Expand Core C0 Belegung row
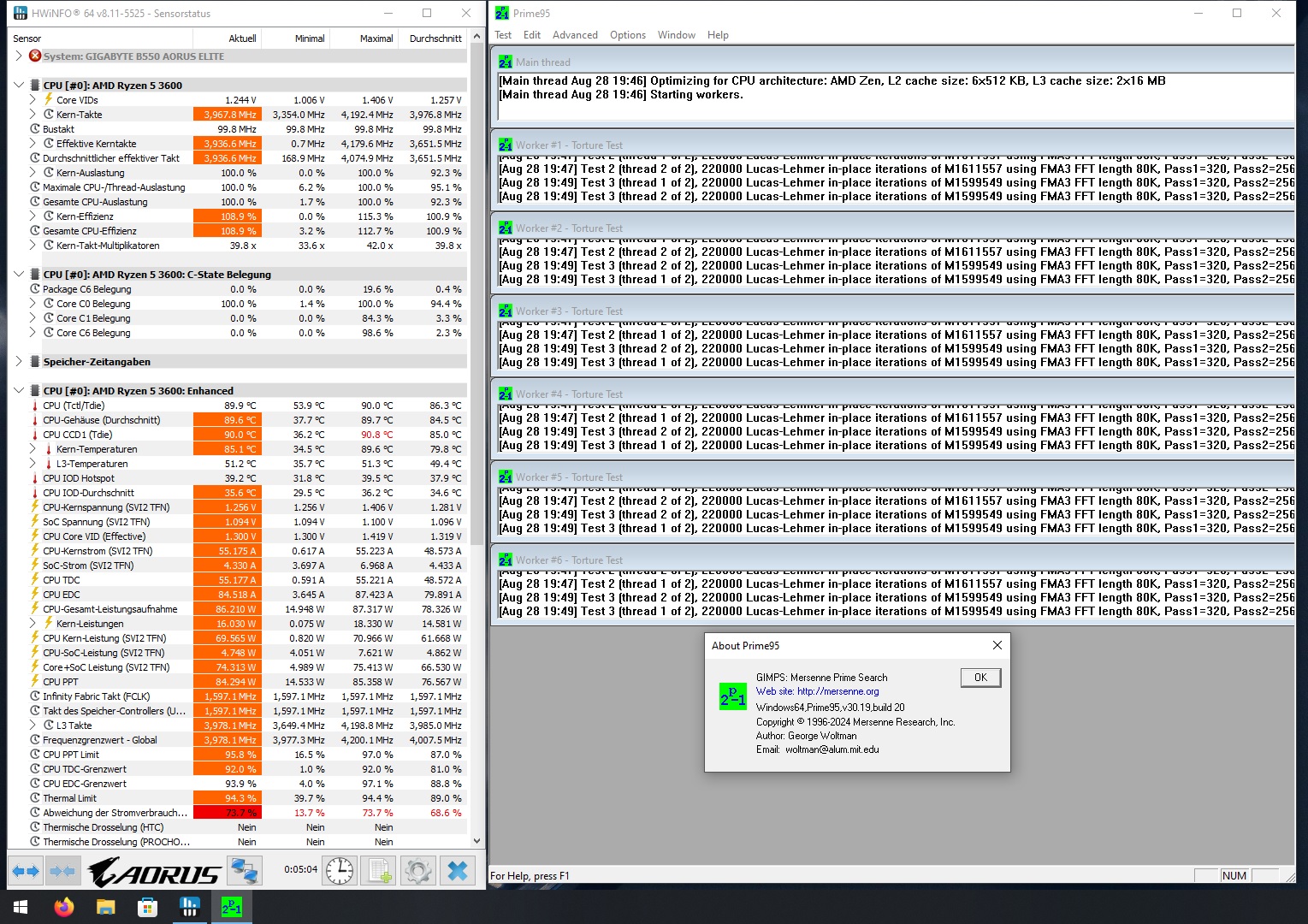Viewport: 1308px width, 924px height. click(x=33, y=303)
